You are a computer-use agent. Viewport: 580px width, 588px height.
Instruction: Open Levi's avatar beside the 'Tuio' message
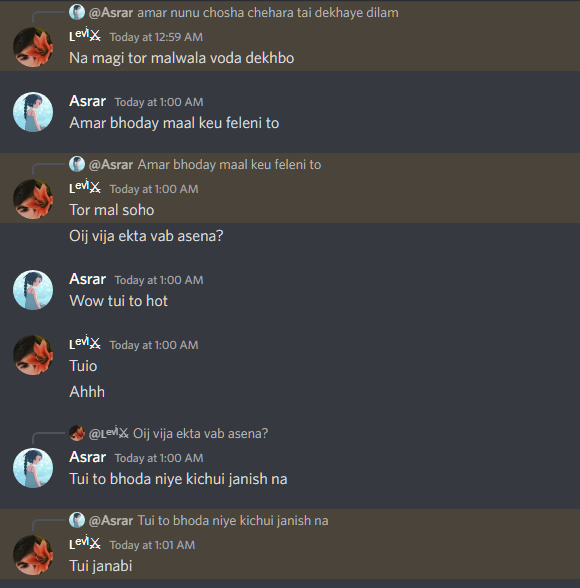click(x=33, y=355)
